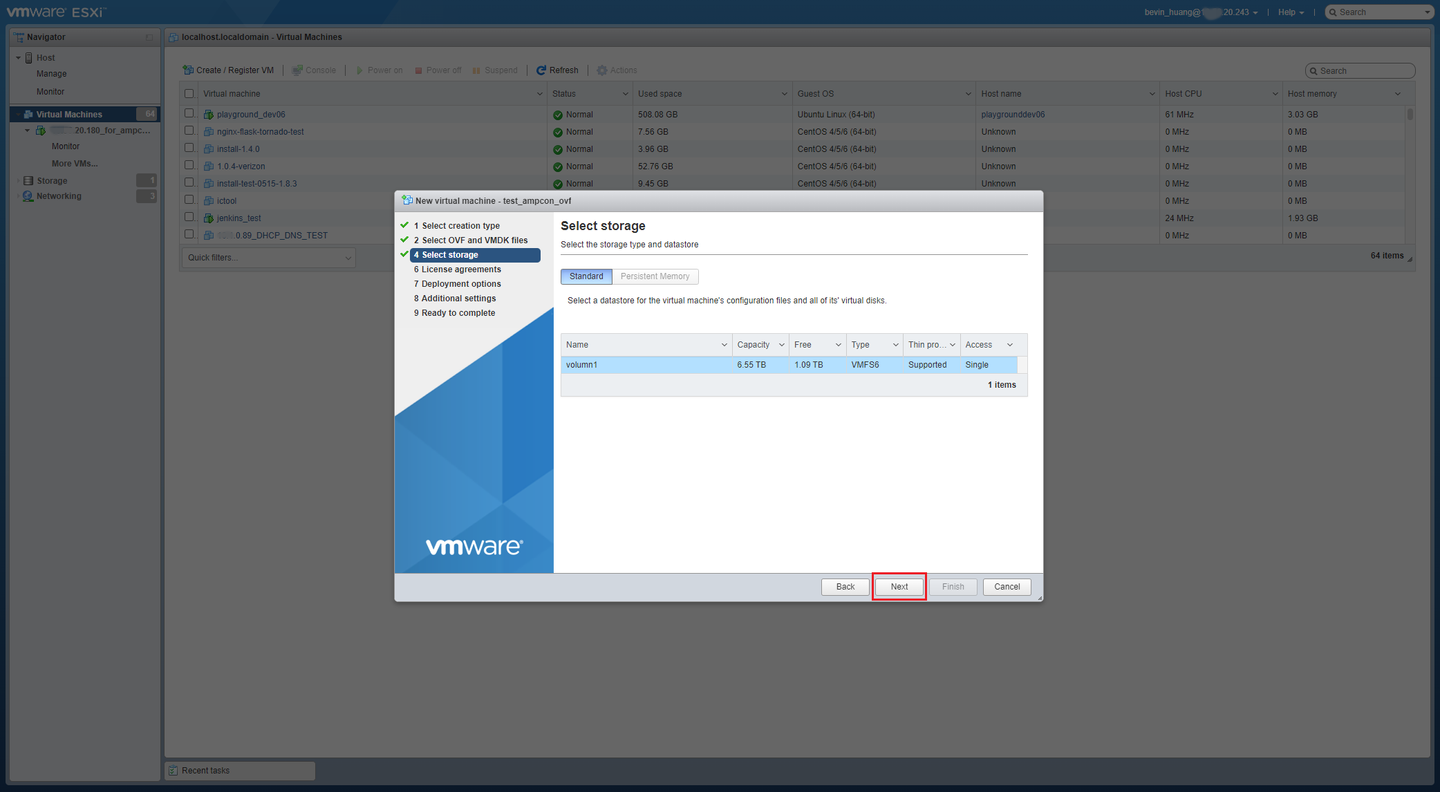Switch to the Persistent Memory tab
The width and height of the screenshot is (1440, 792).
tap(655, 276)
